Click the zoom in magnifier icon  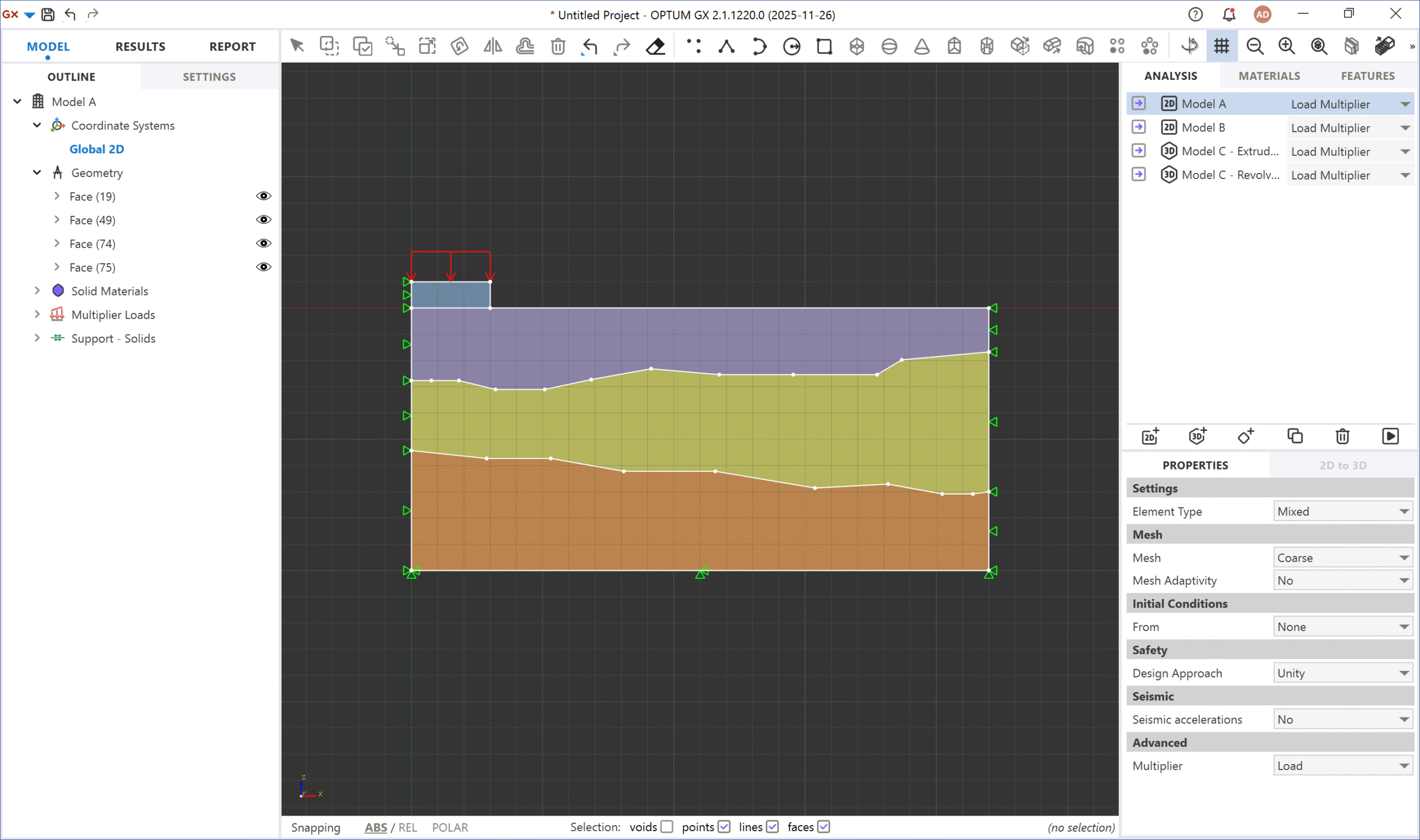click(x=1287, y=46)
